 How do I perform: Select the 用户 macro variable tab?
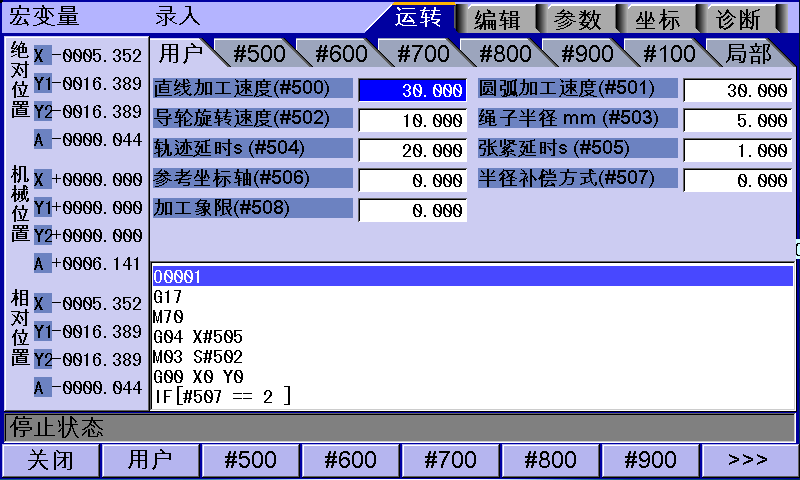(181, 53)
